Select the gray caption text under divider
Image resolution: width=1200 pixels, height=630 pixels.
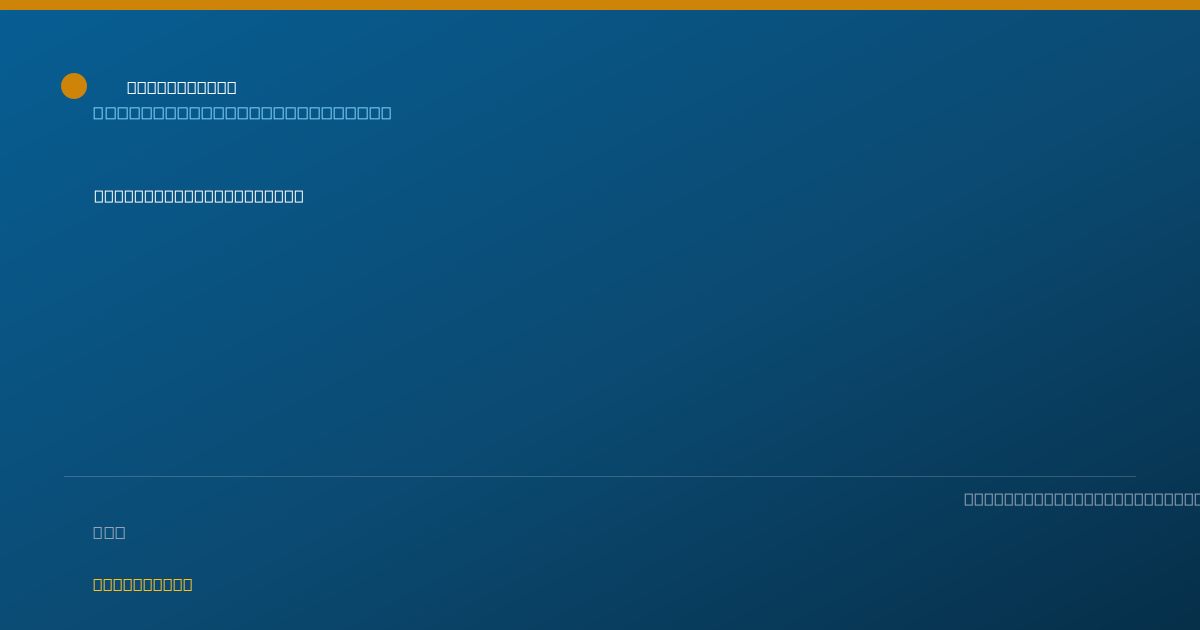point(1081,498)
